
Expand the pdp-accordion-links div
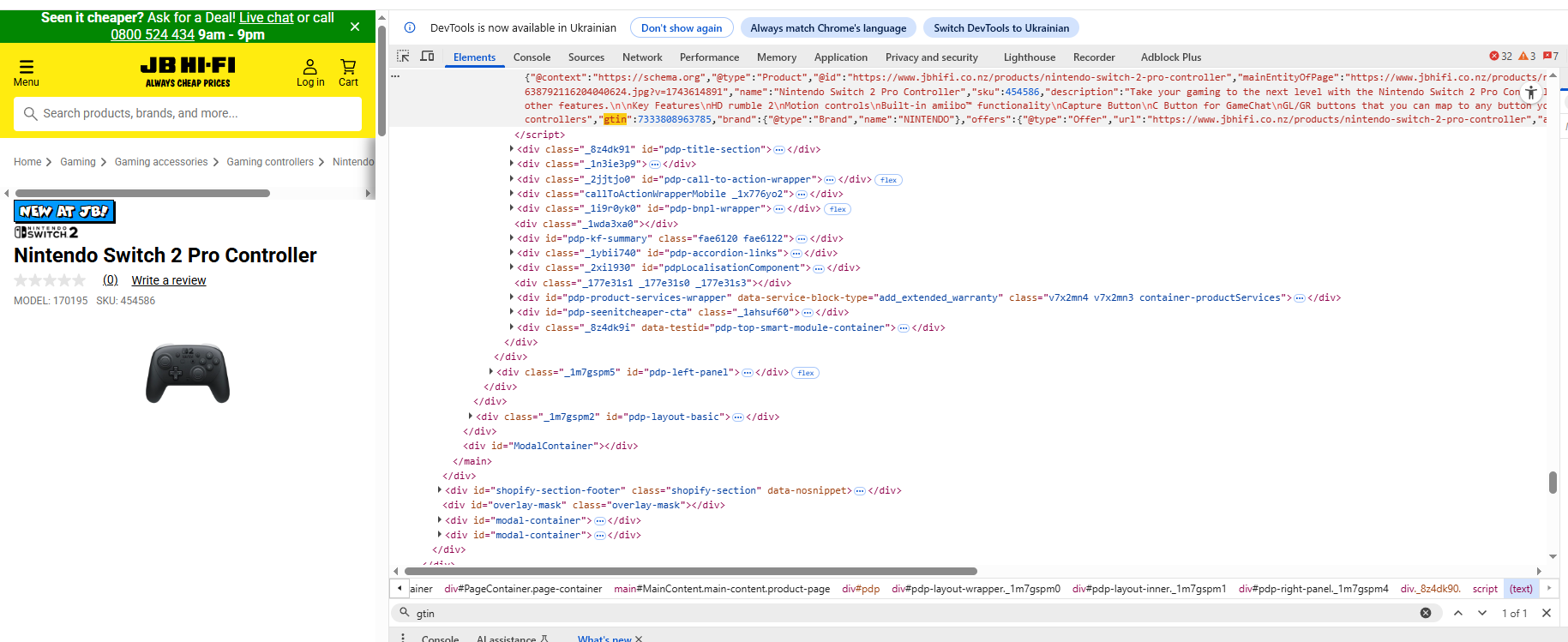(512, 253)
